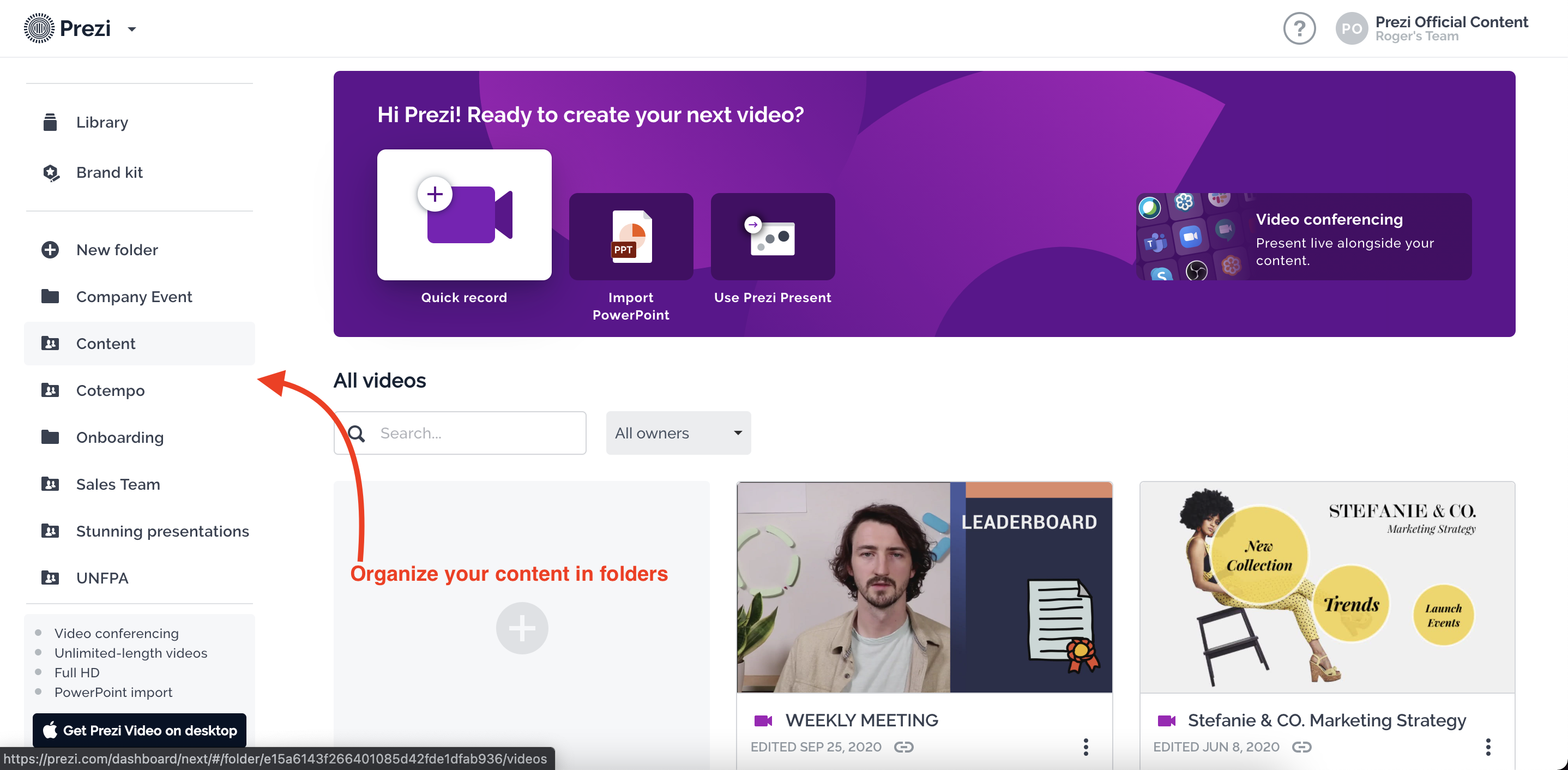Open the Stefanie & CO. Marketing Strategy thumbnail
This screenshot has height=770, width=1568.
click(x=1327, y=587)
